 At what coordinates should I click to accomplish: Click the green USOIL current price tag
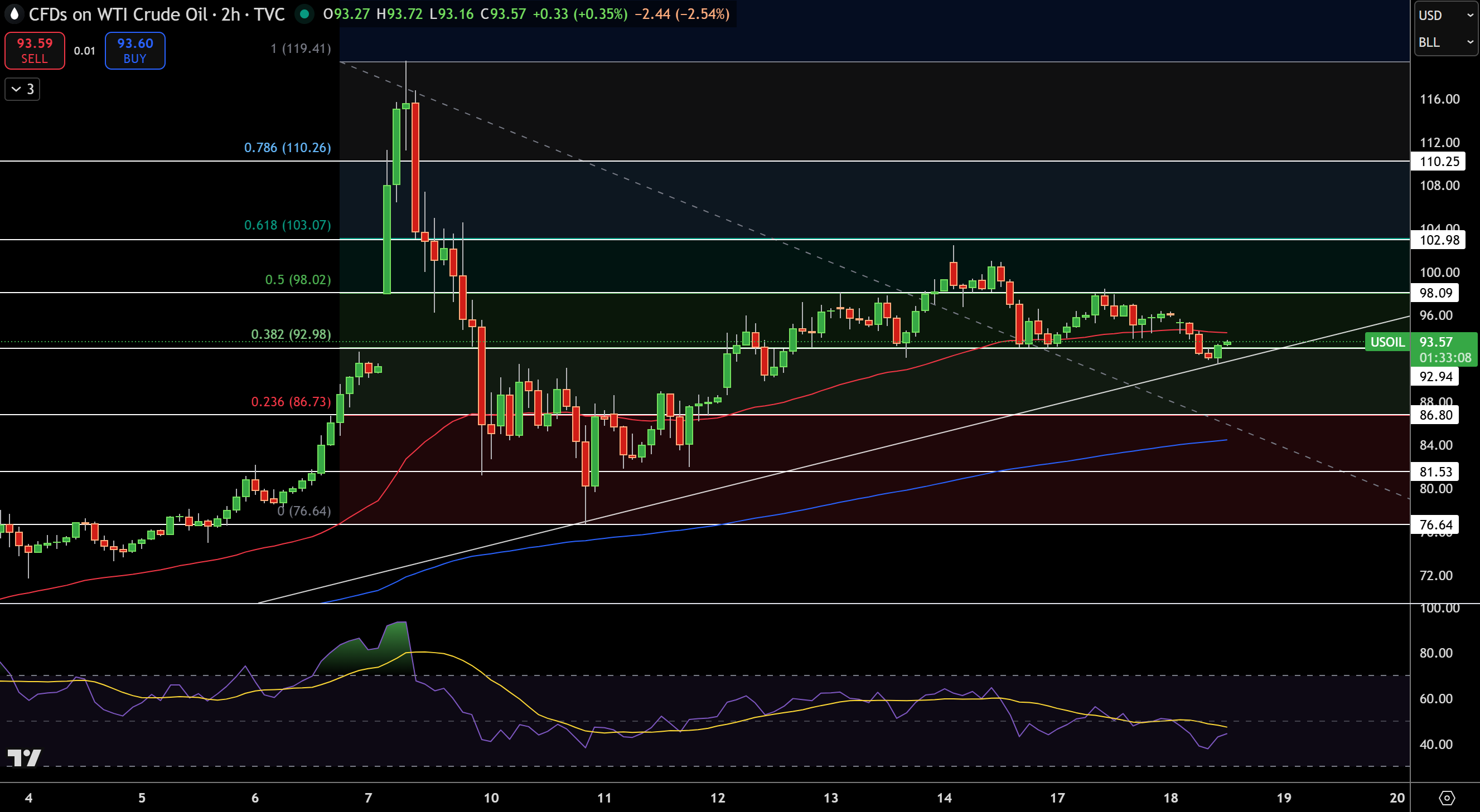(1387, 342)
